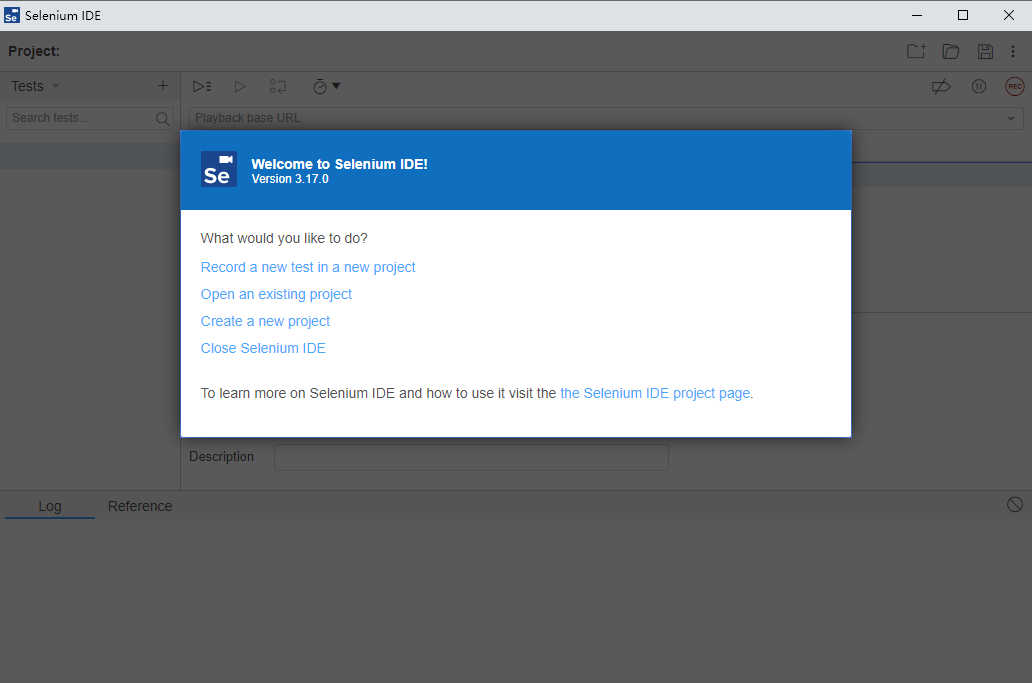Click the Description text field
This screenshot has height=683, width=1032.
click(471, 457)
